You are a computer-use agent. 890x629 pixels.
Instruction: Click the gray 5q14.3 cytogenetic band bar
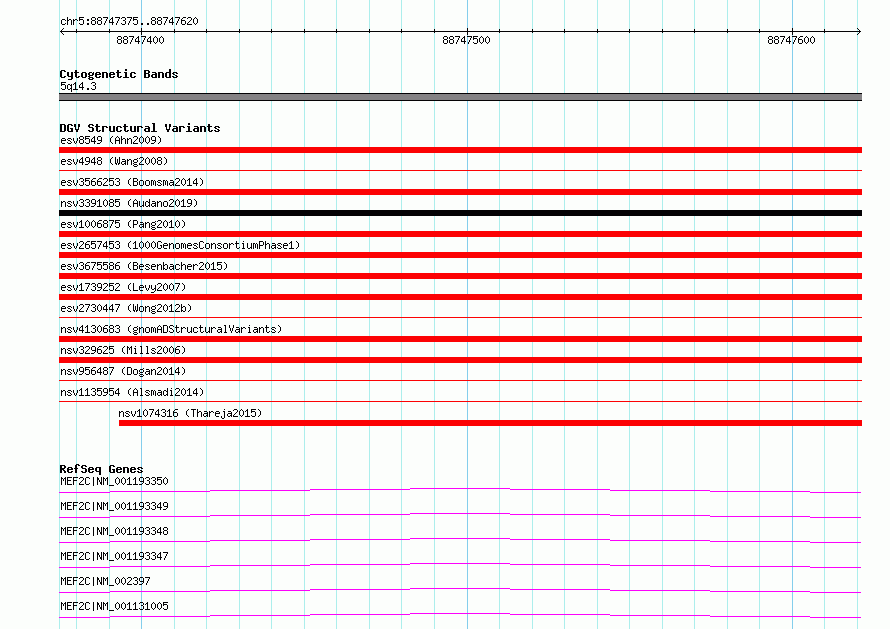pos(460,97)
